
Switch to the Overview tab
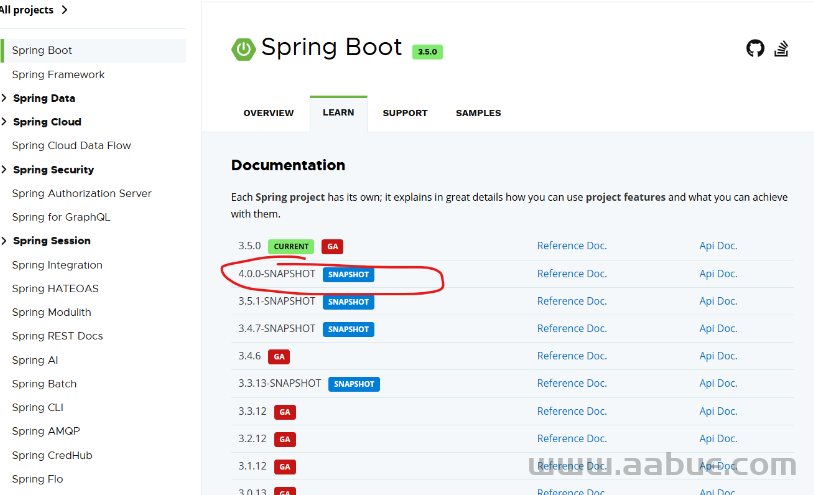click(268, 113)
